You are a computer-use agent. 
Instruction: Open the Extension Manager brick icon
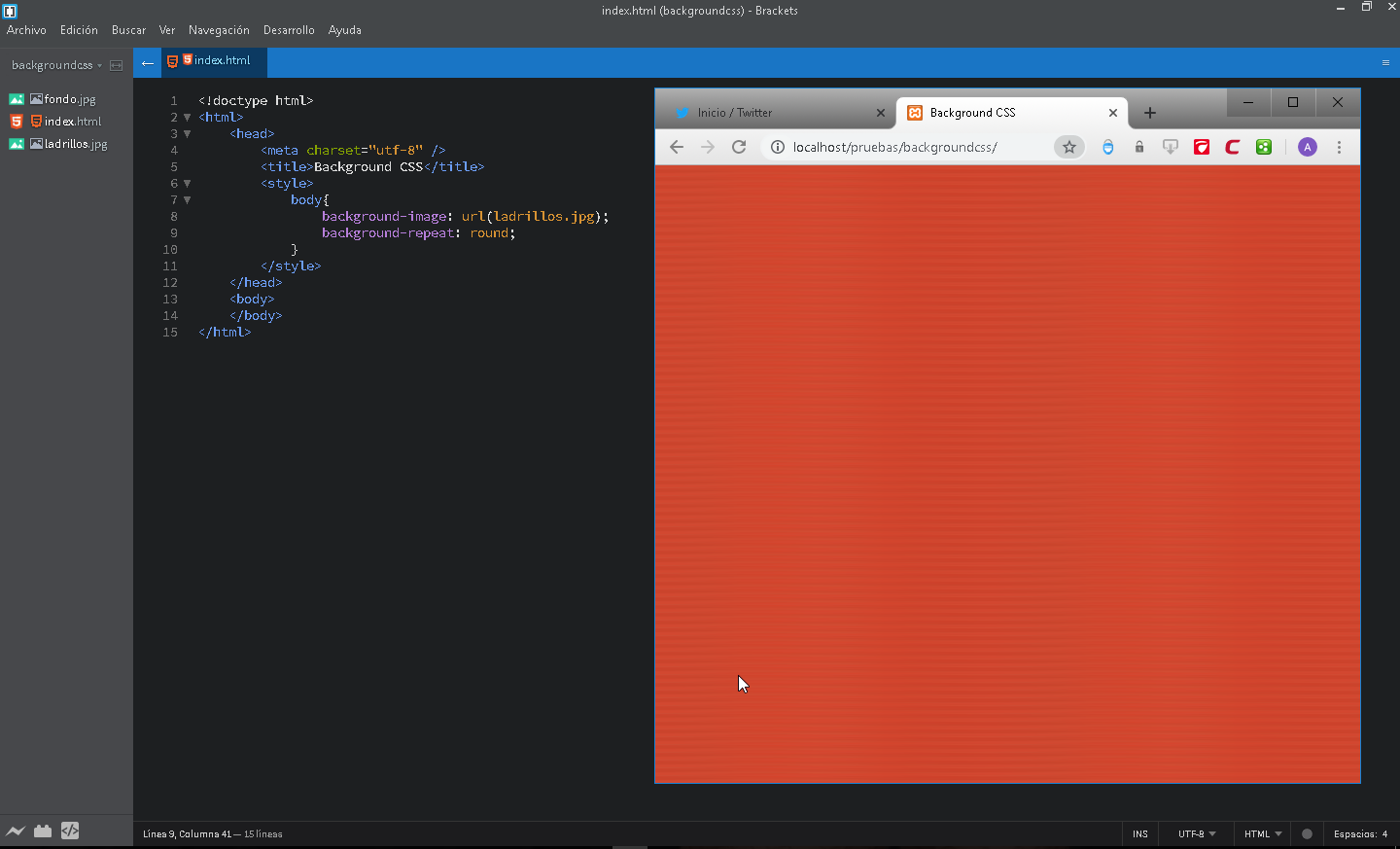point(43,831)
